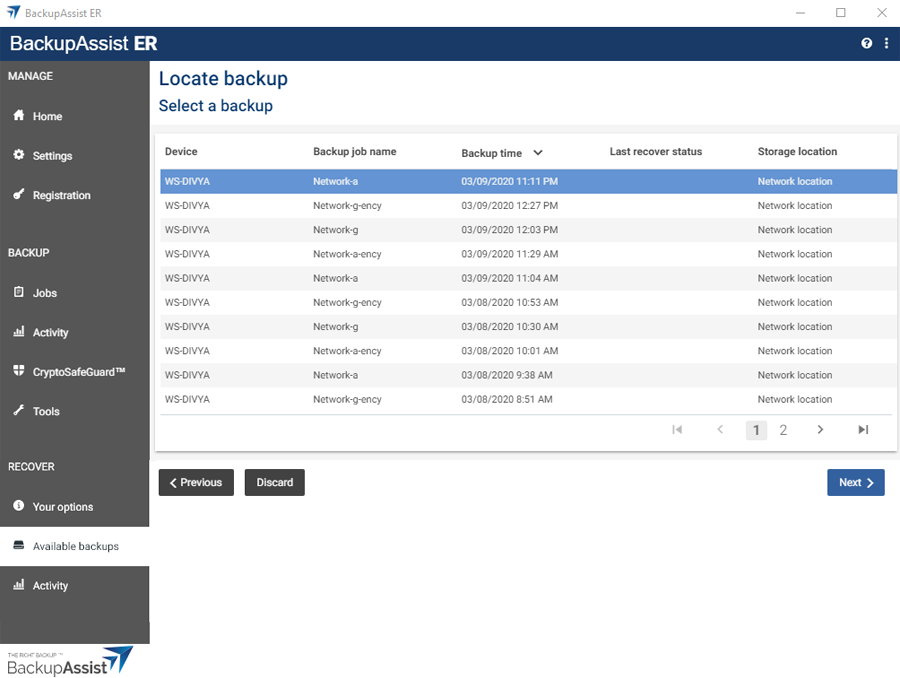
Task: Toggle Backup time sort arrow
Action: [538, 153]
